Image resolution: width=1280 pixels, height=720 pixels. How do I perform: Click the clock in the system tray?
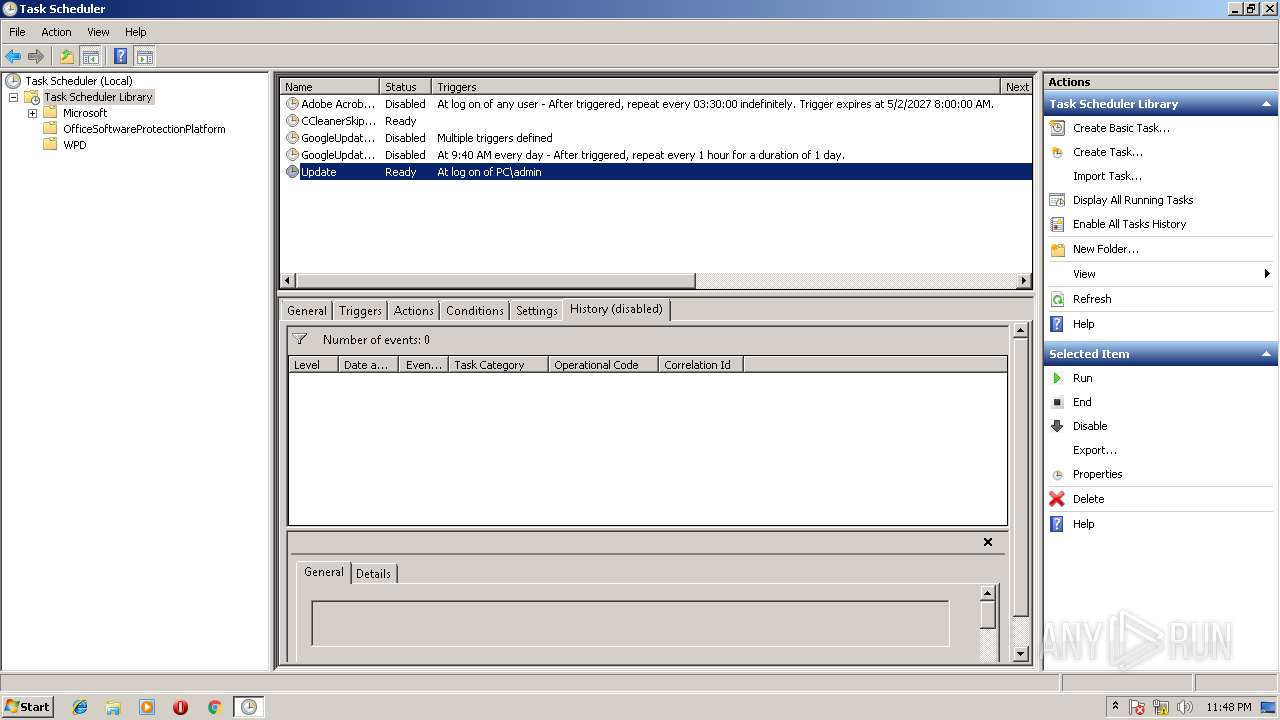(x=1228, y=707)
